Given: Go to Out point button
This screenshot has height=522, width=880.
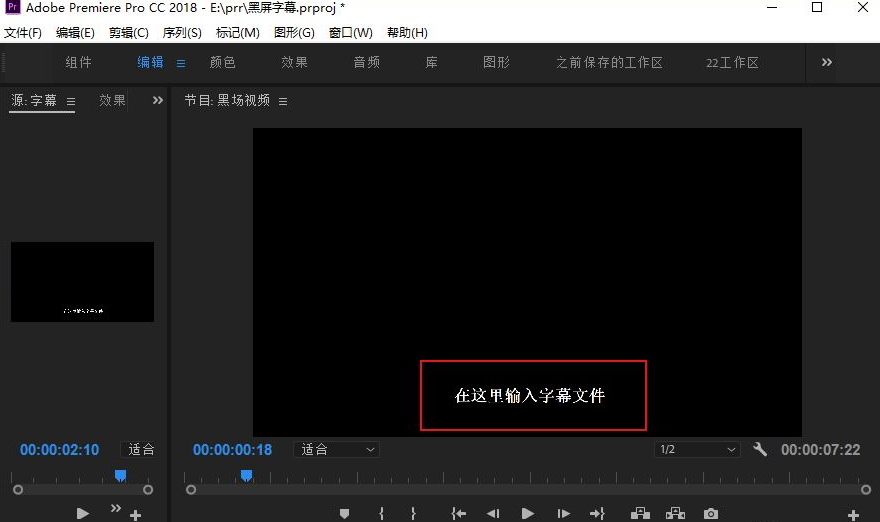Looking at the screenshot, I should coord(597,514).
